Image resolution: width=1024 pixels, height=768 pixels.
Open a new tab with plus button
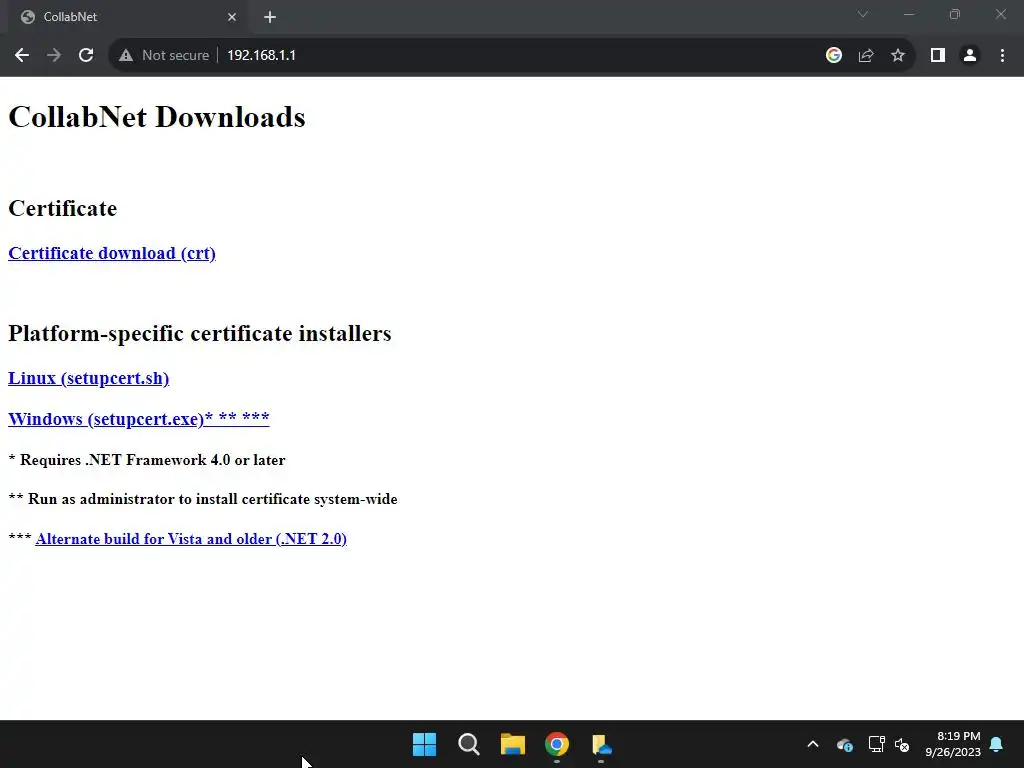270,17
